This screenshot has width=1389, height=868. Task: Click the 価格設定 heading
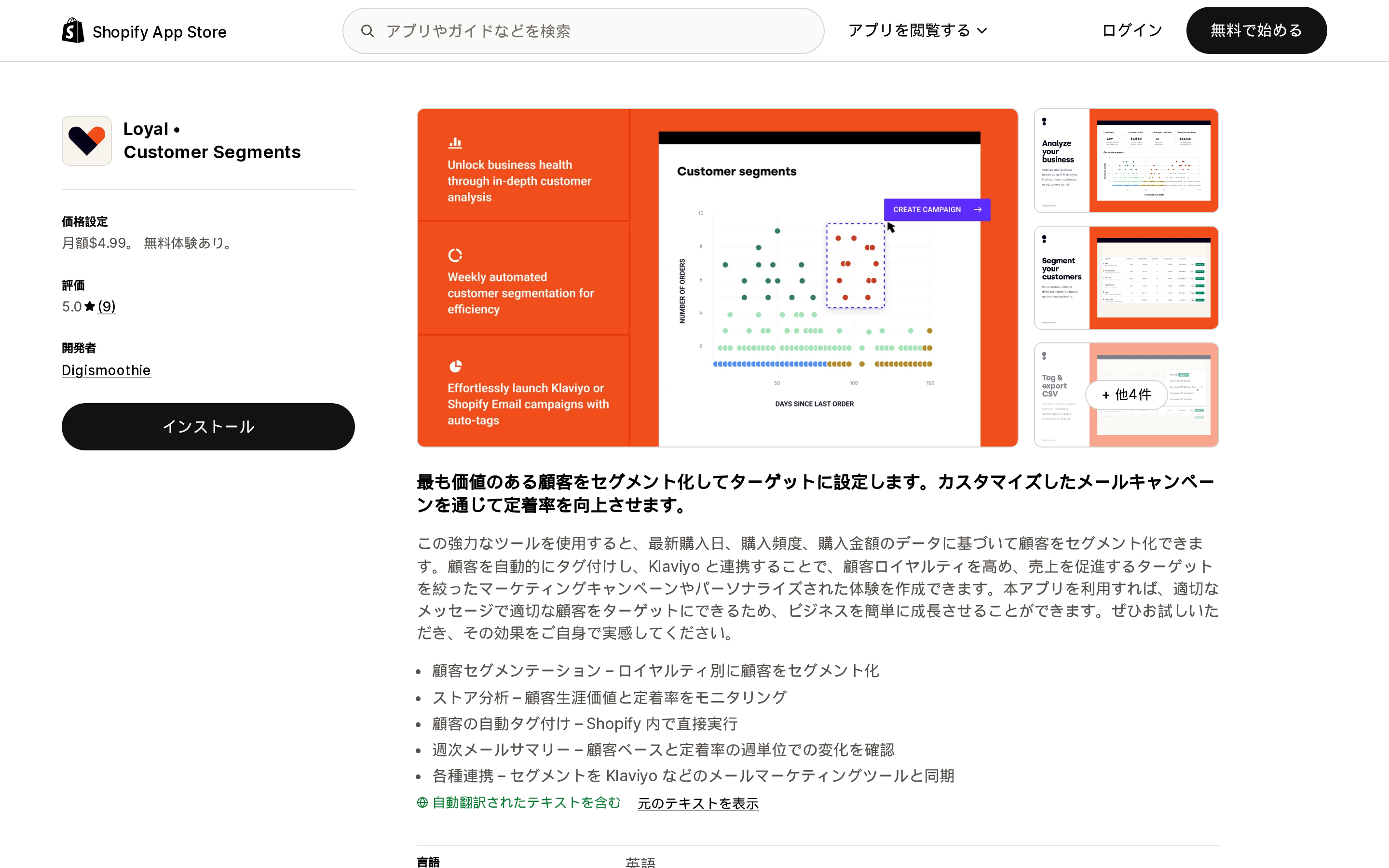[85, 222]
